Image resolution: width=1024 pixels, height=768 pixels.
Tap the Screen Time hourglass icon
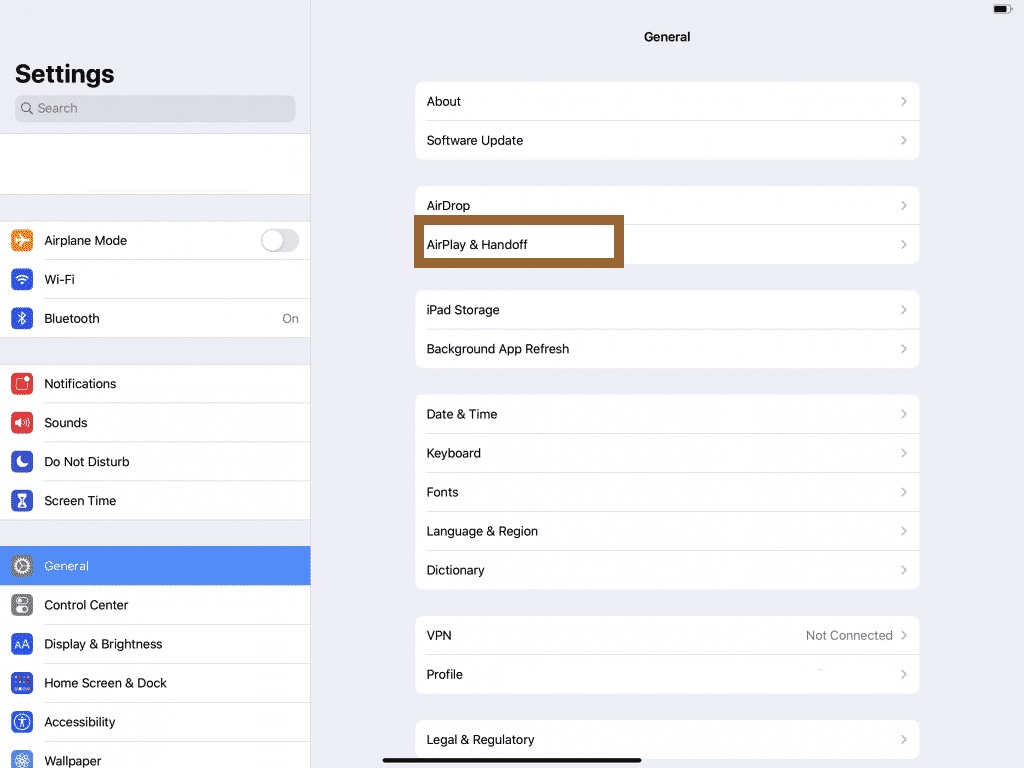[22, 501]
